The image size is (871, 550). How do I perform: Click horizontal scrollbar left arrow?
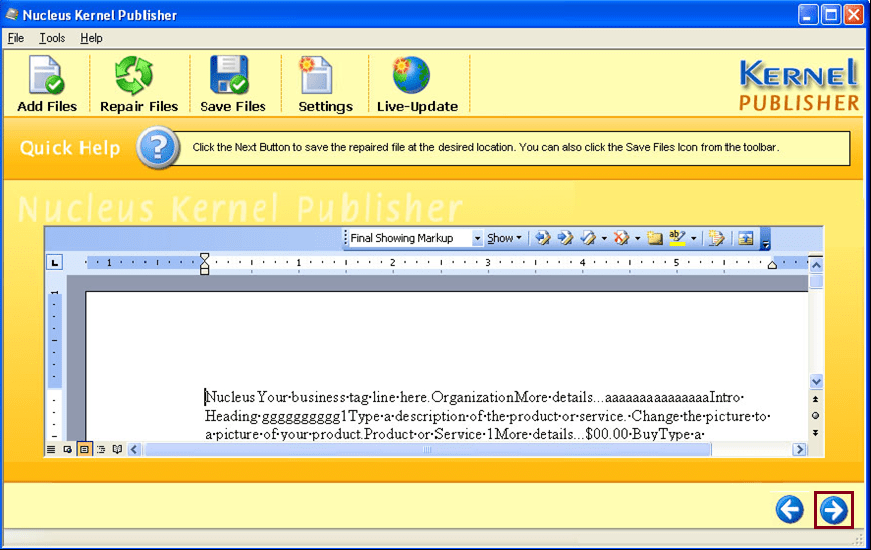pyautogui.click(x=134, y=449)
